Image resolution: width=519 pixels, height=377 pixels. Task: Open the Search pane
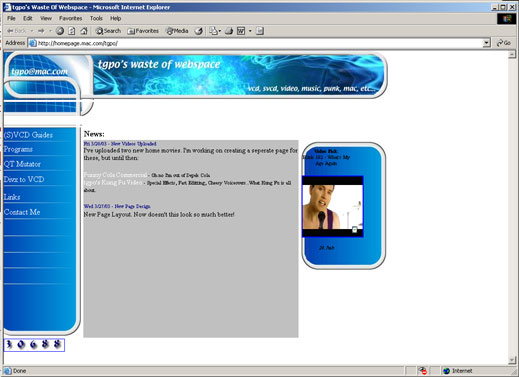pyautogui.click(x=108, y=31)
